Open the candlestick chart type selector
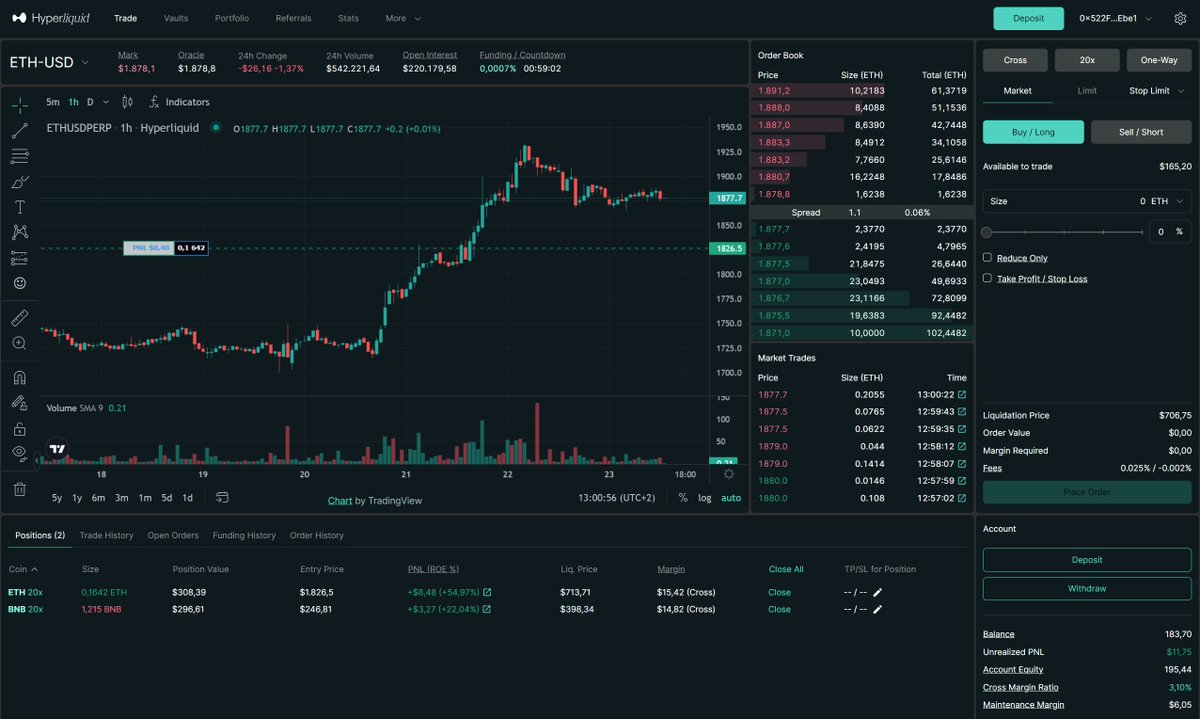The width and height of the screenshot is (1200, 719). [127, 102]
